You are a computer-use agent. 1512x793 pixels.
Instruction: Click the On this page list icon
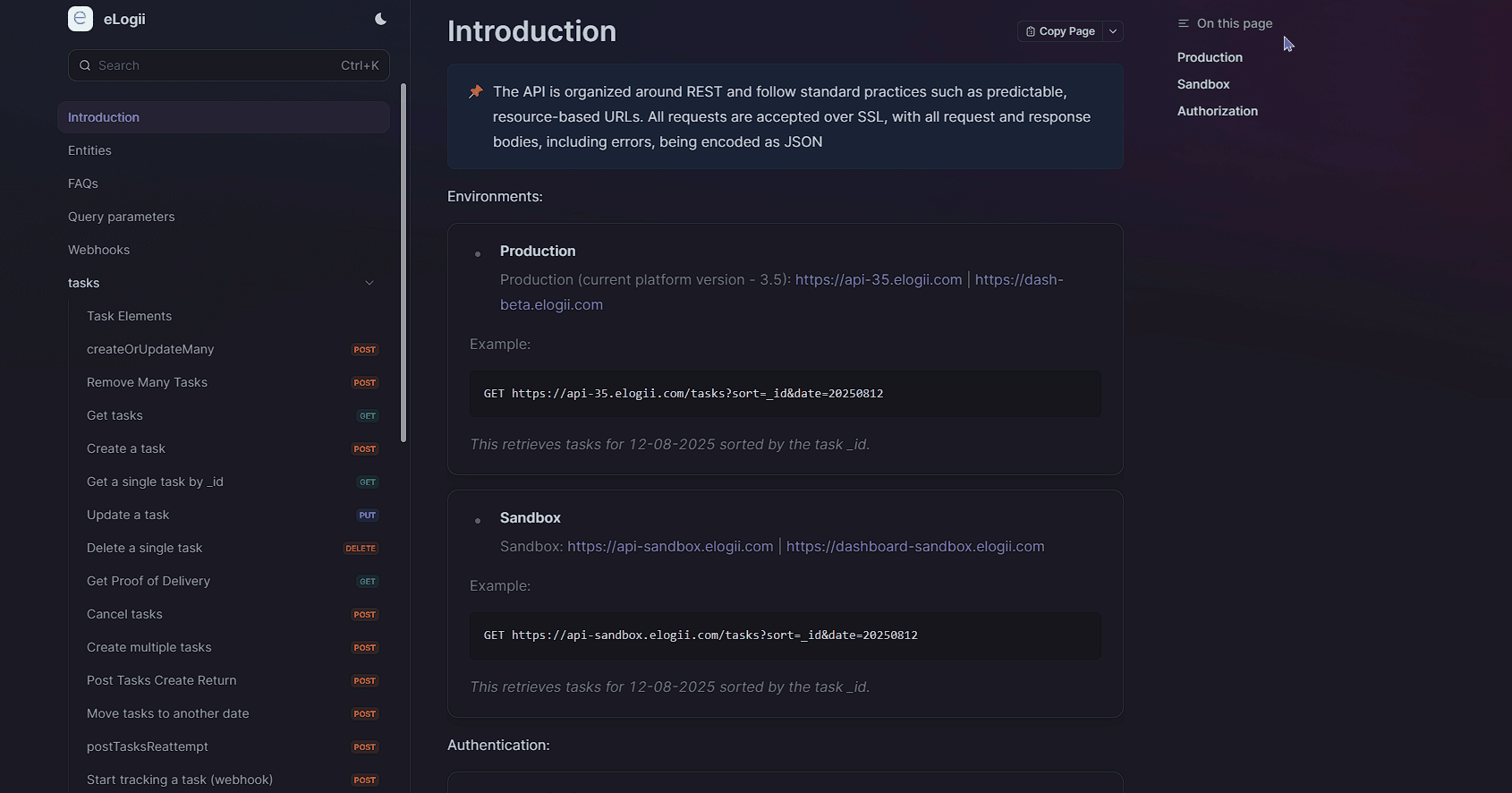coord(1184,23)
